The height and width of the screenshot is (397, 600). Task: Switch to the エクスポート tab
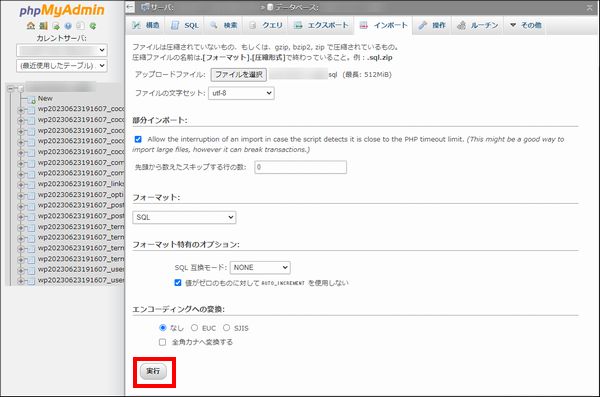tap(321, 25)
